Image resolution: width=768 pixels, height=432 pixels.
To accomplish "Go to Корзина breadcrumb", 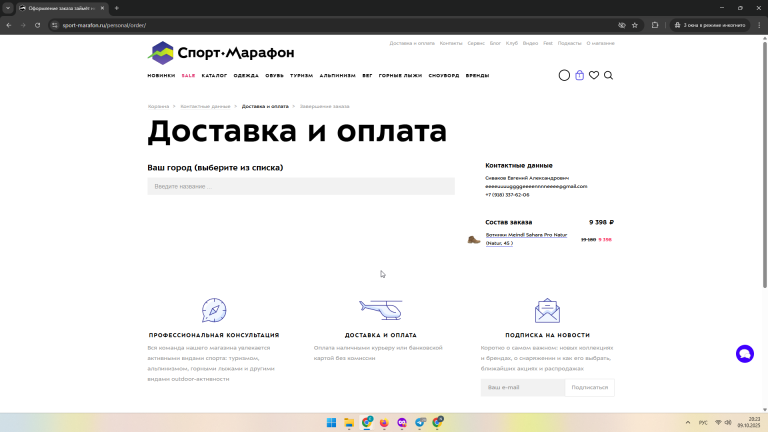I will tap(158, 106).
